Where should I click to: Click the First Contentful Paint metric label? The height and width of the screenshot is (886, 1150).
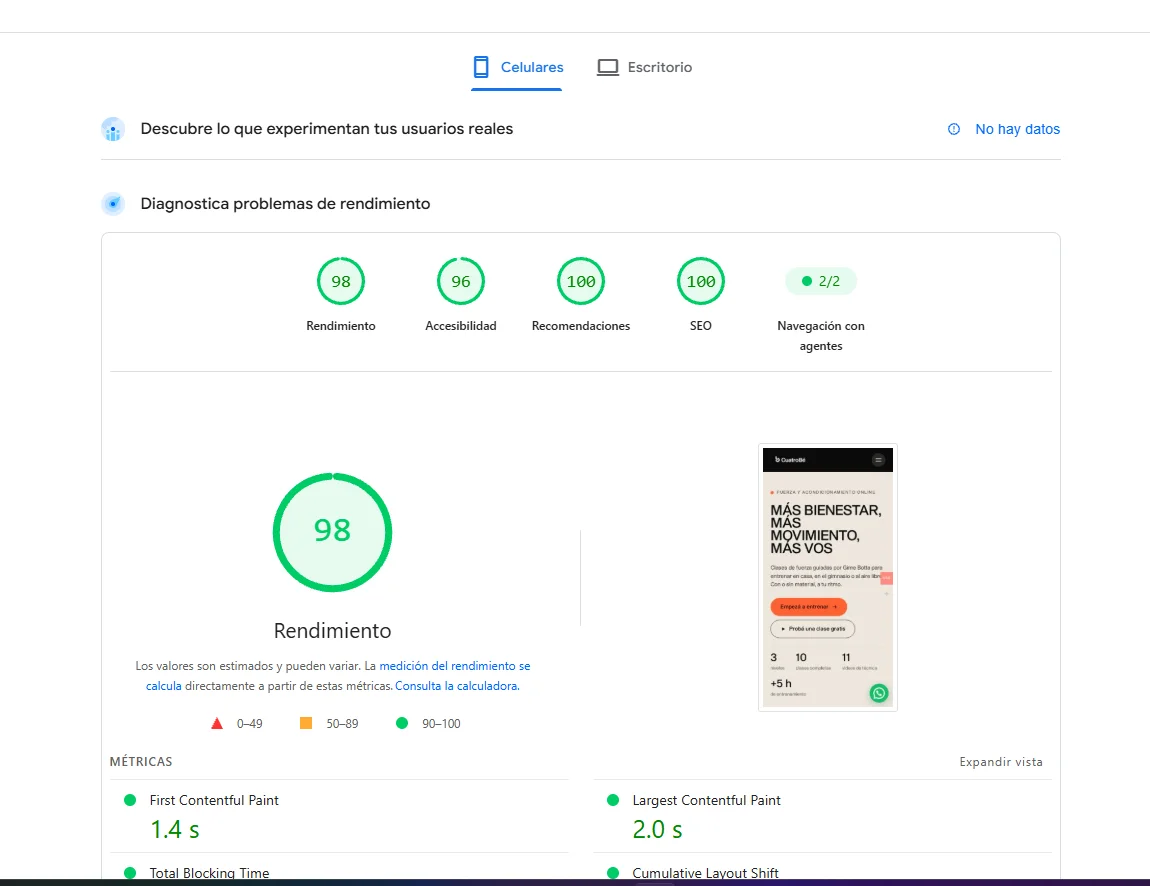214,800
